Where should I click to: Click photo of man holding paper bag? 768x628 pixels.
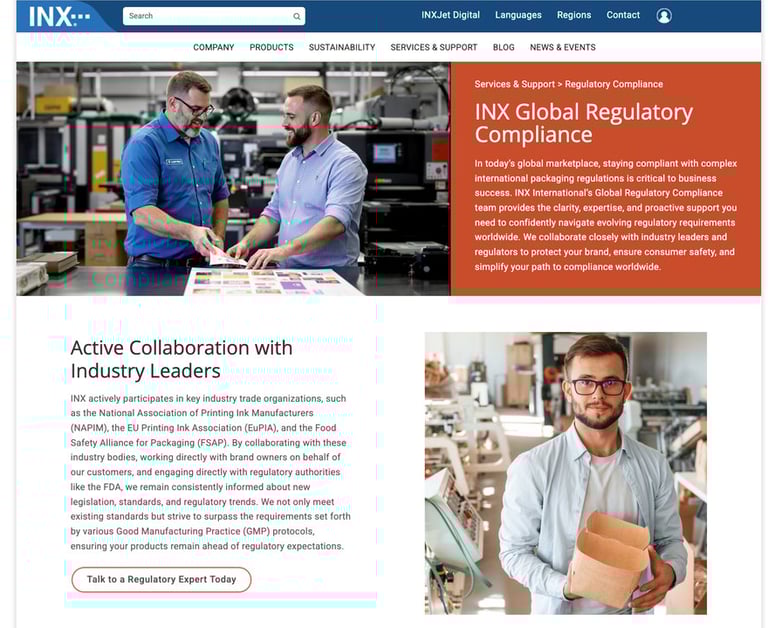566,473
